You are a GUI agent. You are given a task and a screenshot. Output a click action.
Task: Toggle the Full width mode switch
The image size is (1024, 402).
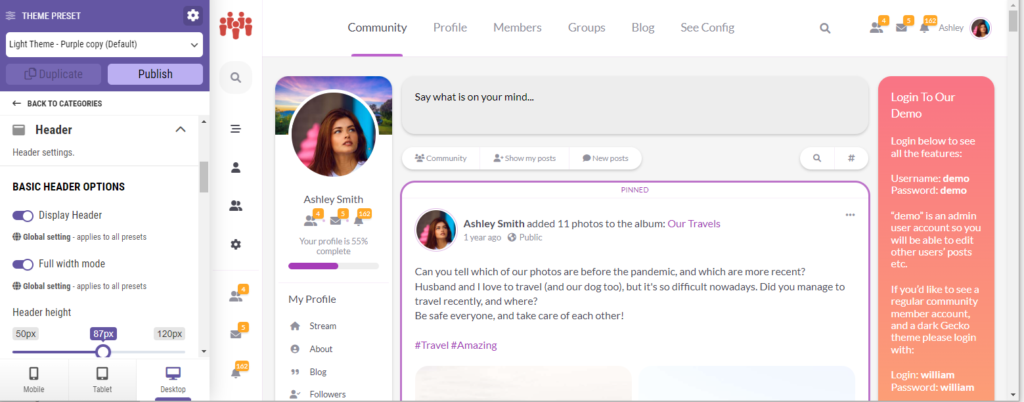click(23, 264)
